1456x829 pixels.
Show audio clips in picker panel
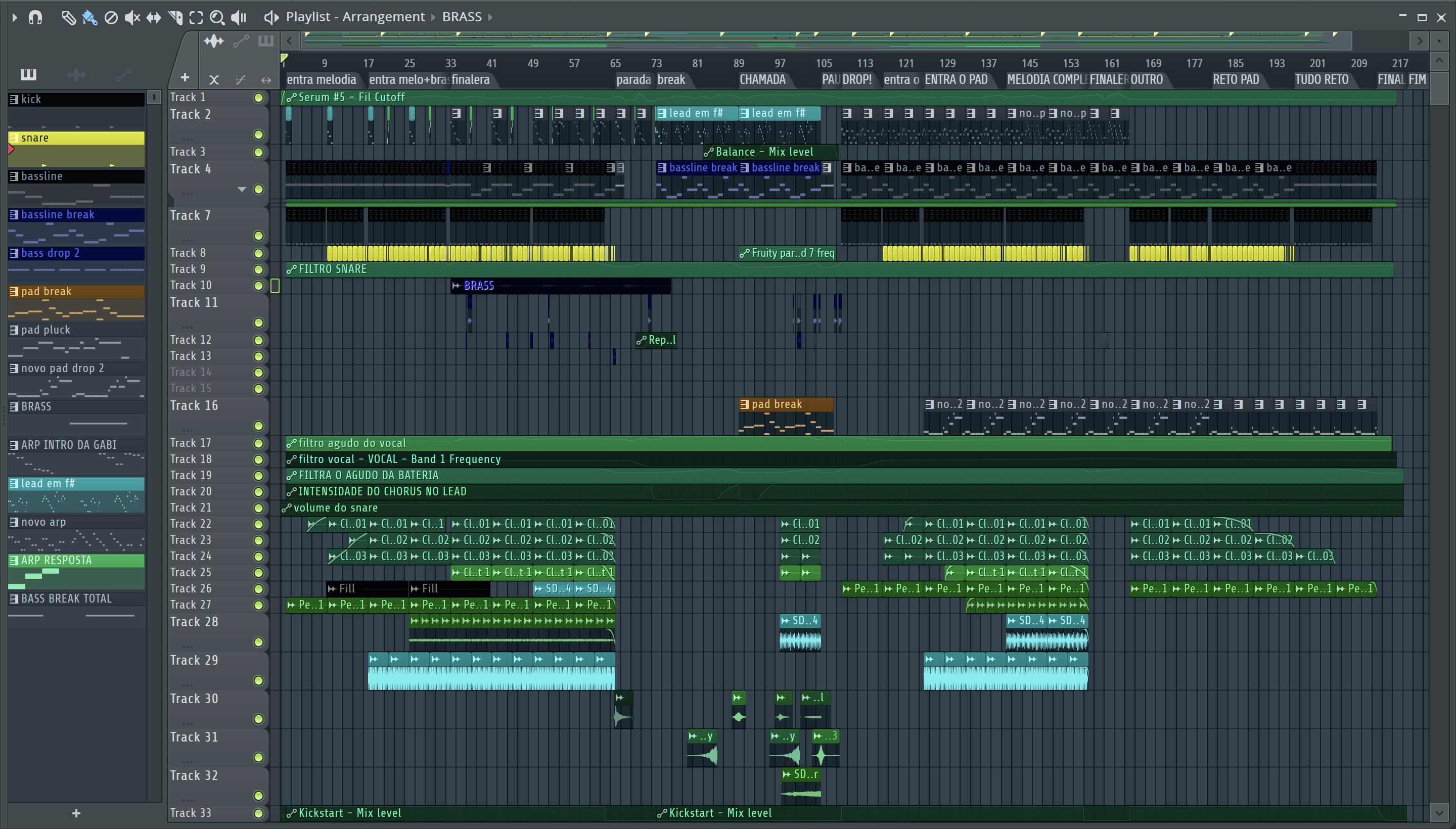tap(76, 74)
